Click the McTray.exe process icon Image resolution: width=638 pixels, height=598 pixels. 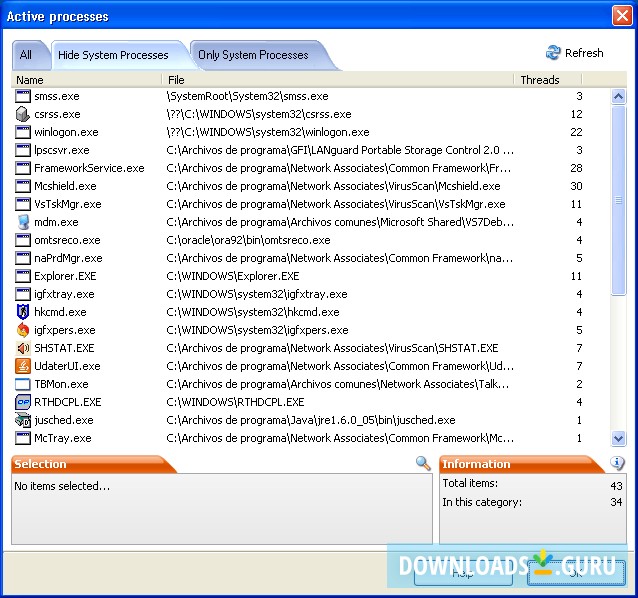point(23,438)
